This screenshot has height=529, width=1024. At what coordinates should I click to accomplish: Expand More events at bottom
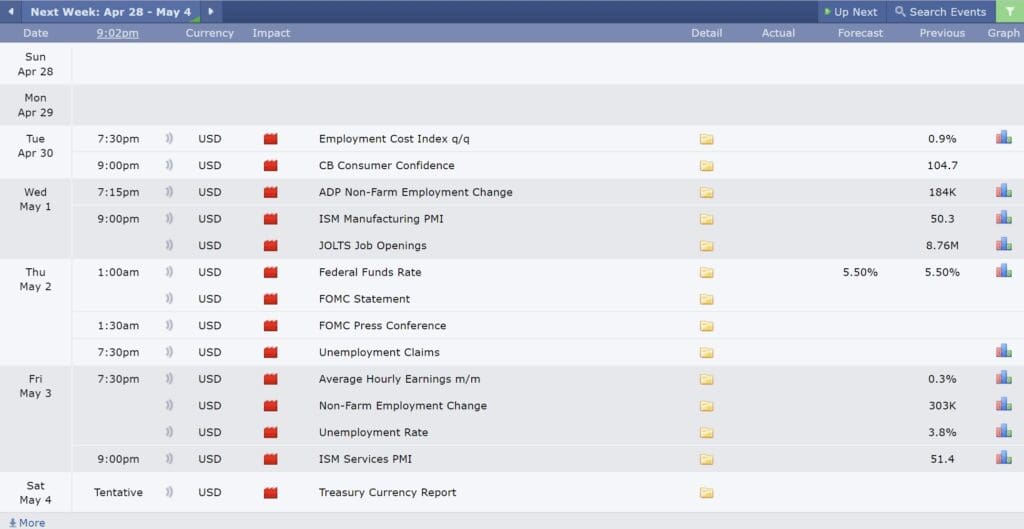pos(27,522)
